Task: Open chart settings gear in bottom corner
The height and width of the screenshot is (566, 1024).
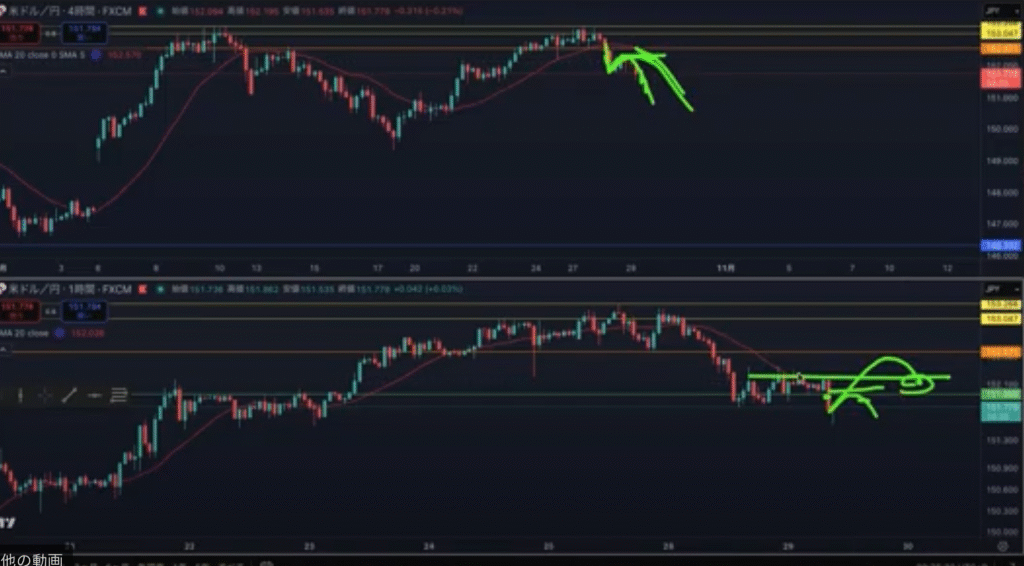Action: click(1002, 547)
